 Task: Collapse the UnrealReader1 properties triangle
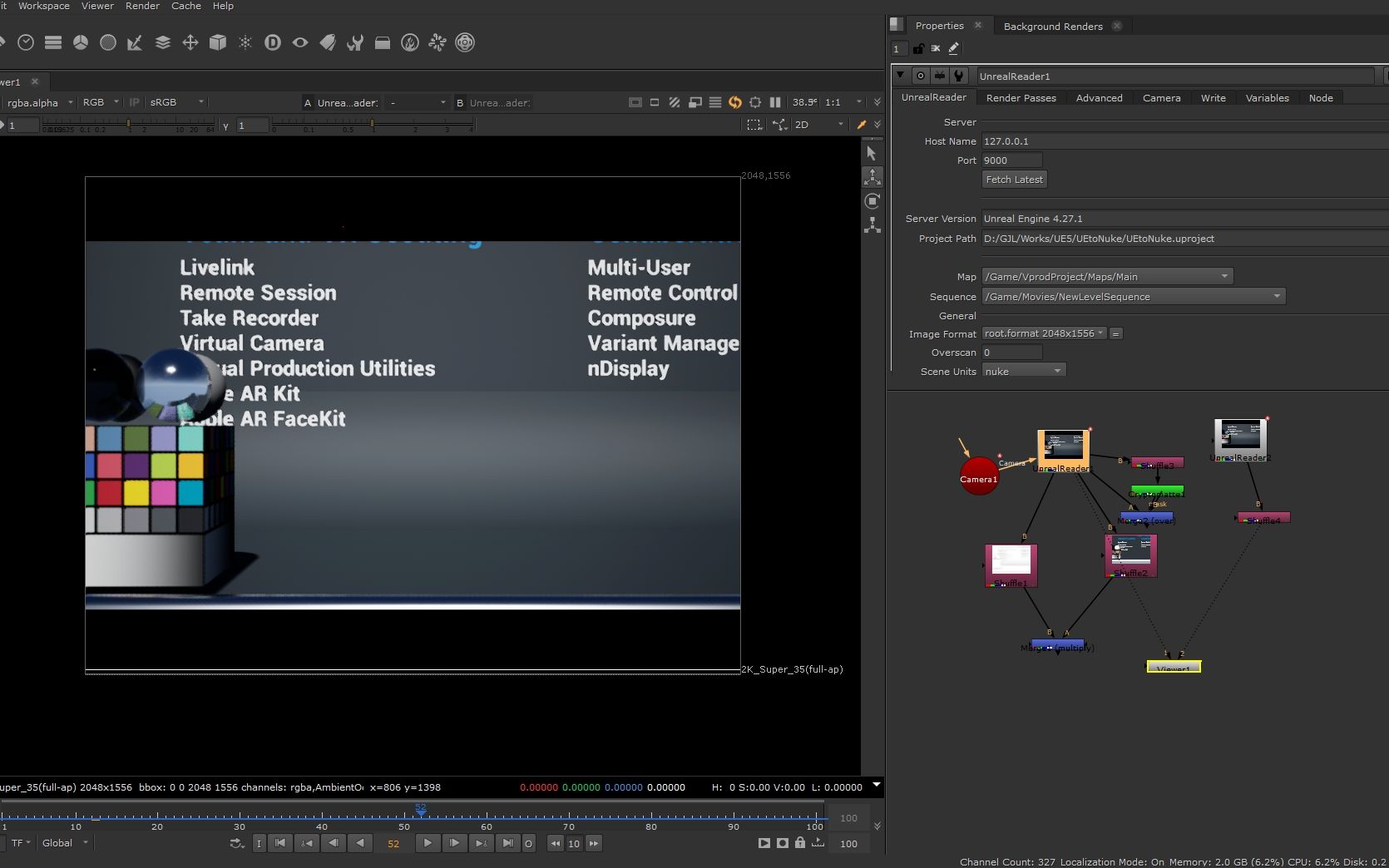[x=900, y=75]
